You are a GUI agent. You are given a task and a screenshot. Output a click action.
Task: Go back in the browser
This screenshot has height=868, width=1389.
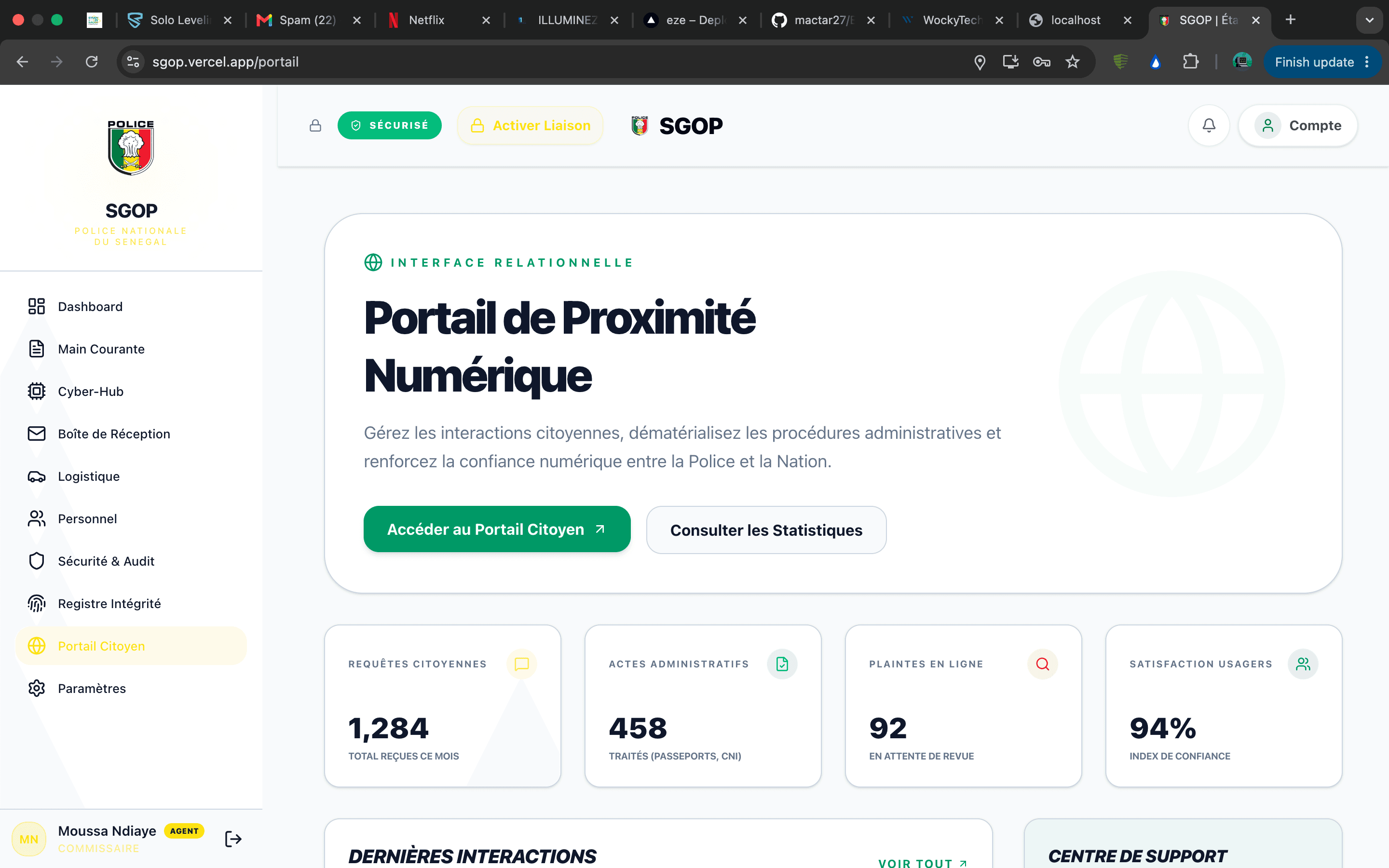pyautogui.click(x=22, y=62)
